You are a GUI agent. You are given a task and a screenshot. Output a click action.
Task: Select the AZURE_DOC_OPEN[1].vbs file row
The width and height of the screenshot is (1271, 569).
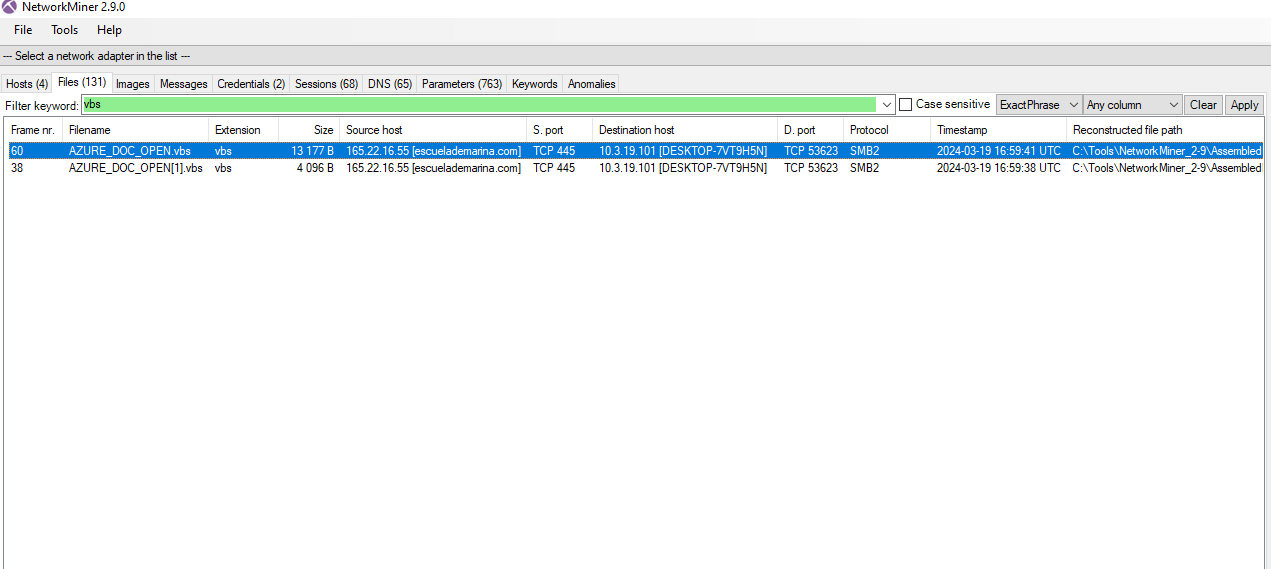tap(635, 168)
